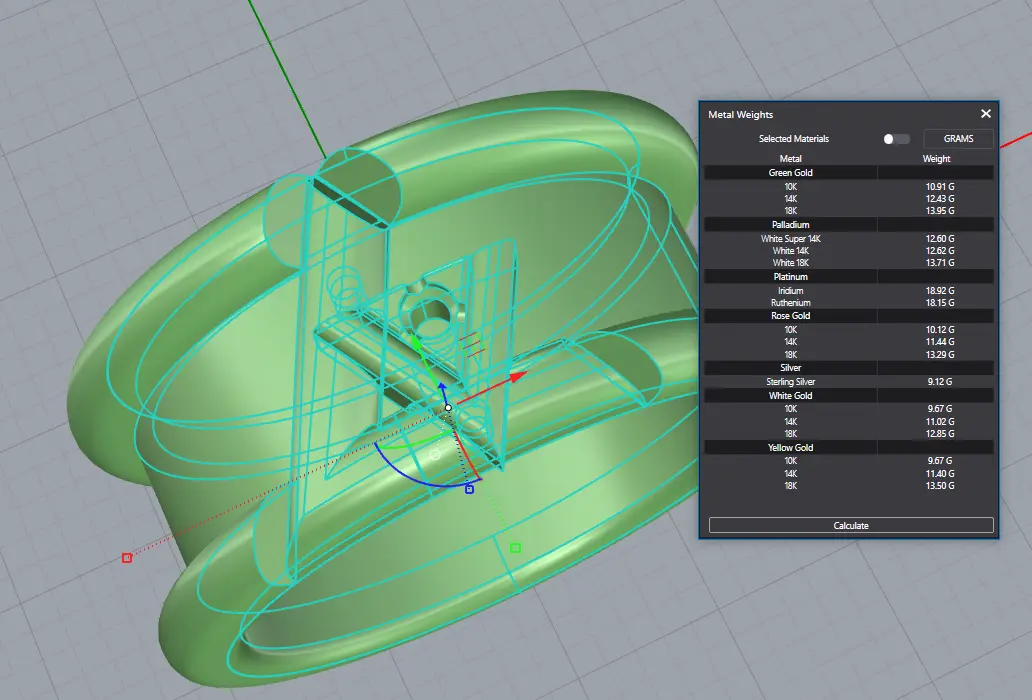
Task: Toggle the Selected Materials switch
Action: (x=896, y=139)
